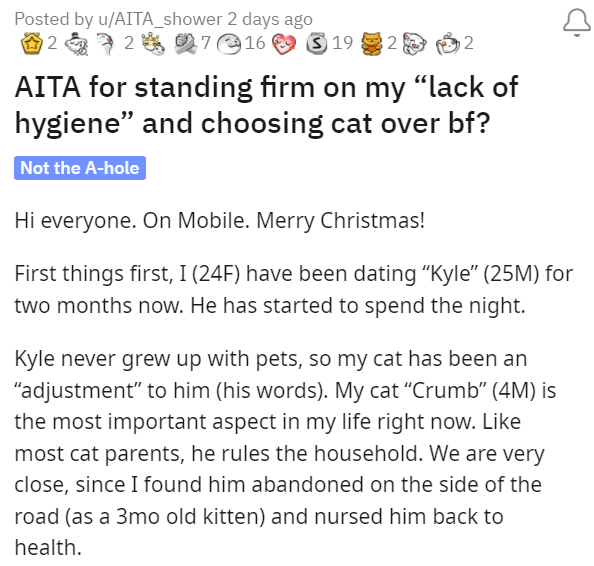Click the helpful award count 7
The width and height of the screenshot is (594, 566).
tap(206, 43)
